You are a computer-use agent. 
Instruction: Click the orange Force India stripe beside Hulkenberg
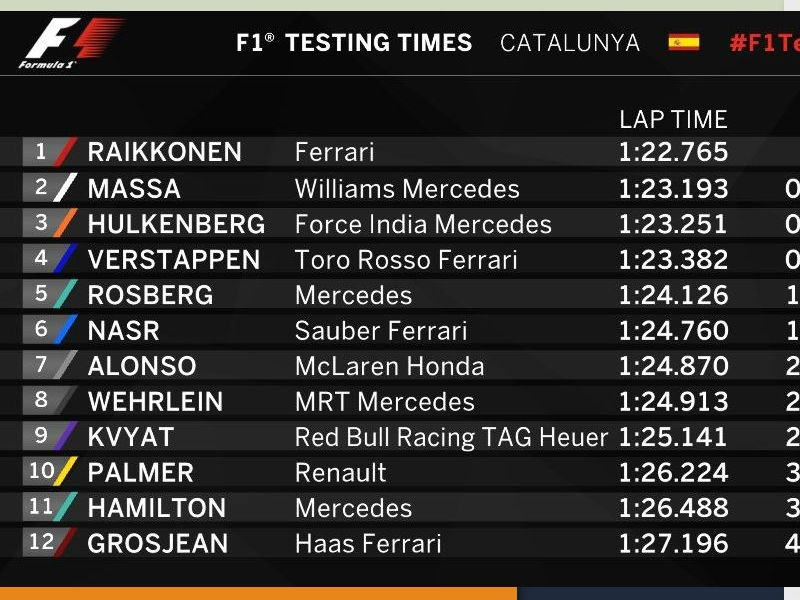coord(66,224)
